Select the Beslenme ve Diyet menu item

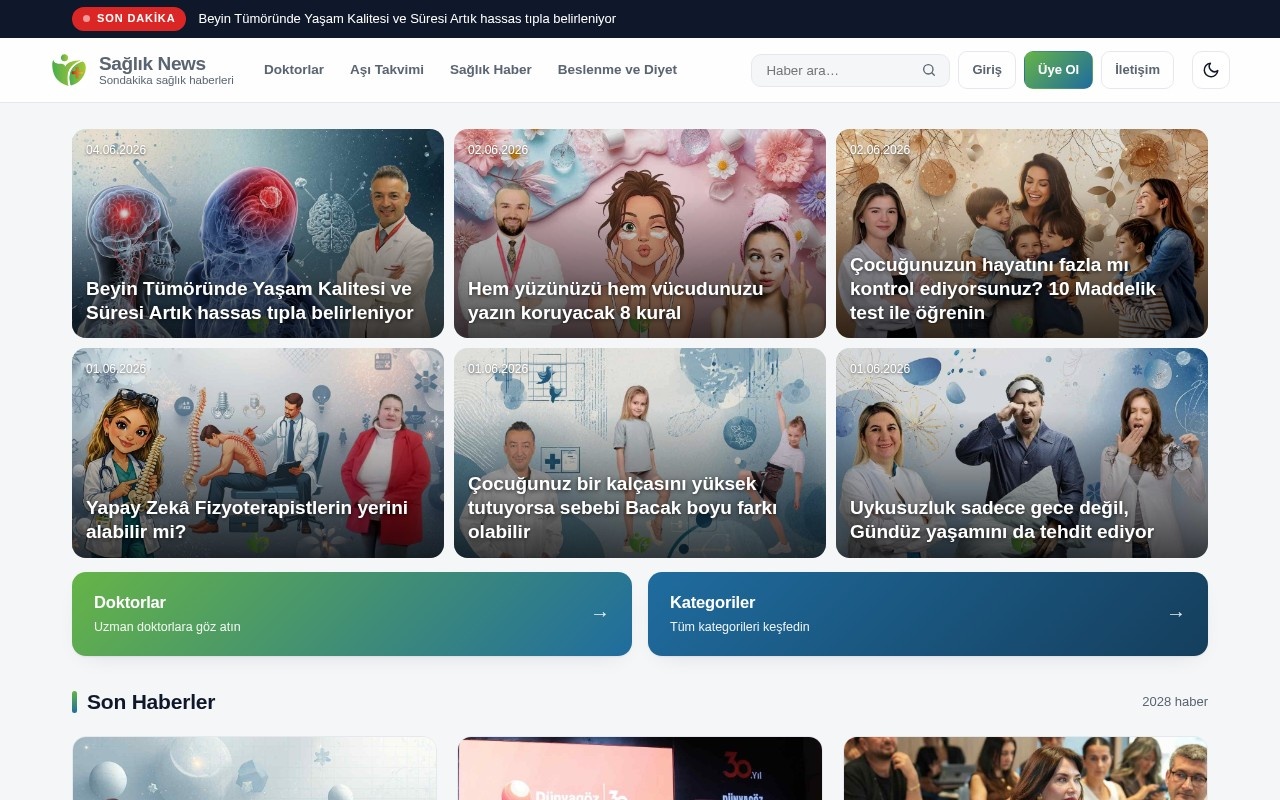coord(617,70)
